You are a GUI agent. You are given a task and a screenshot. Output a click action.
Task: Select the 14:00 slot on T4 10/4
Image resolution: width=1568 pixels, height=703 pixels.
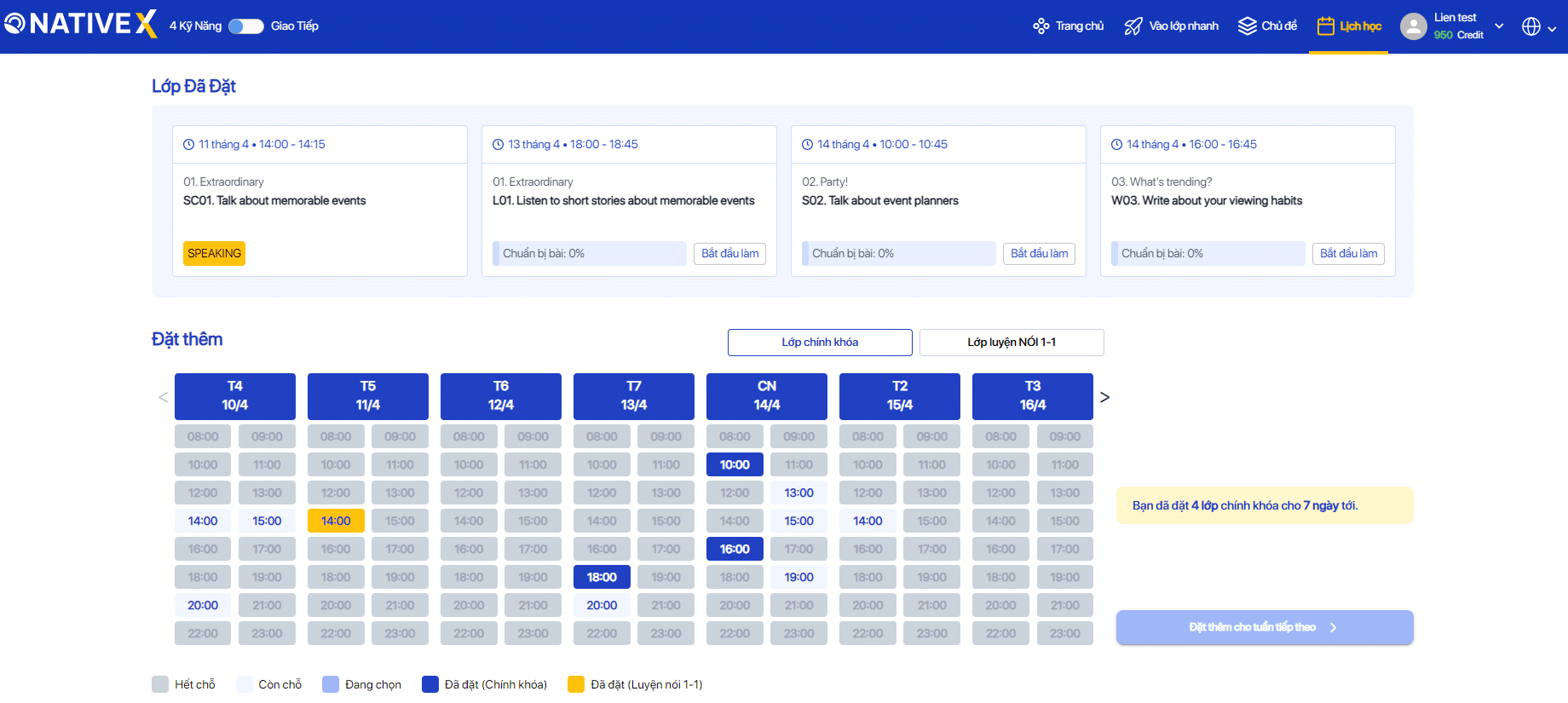203,521
